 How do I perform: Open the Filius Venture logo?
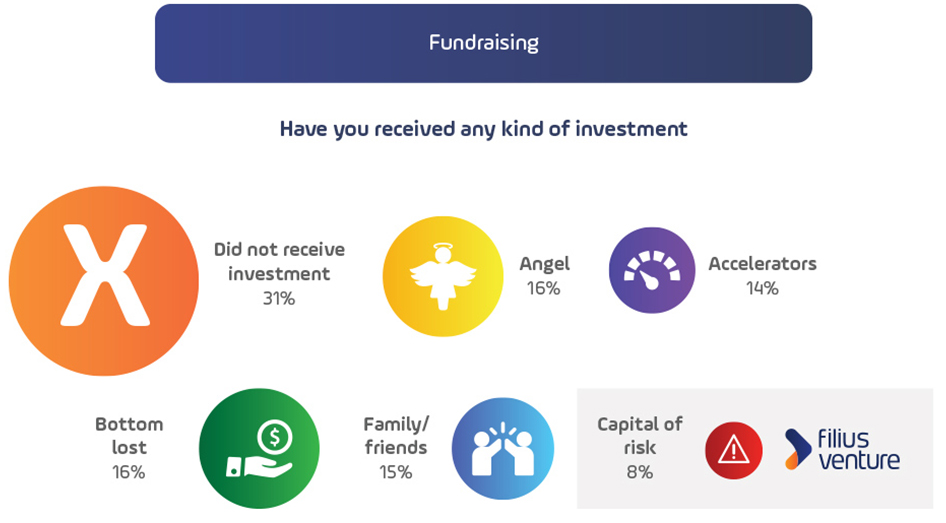[x=842, y=449]
